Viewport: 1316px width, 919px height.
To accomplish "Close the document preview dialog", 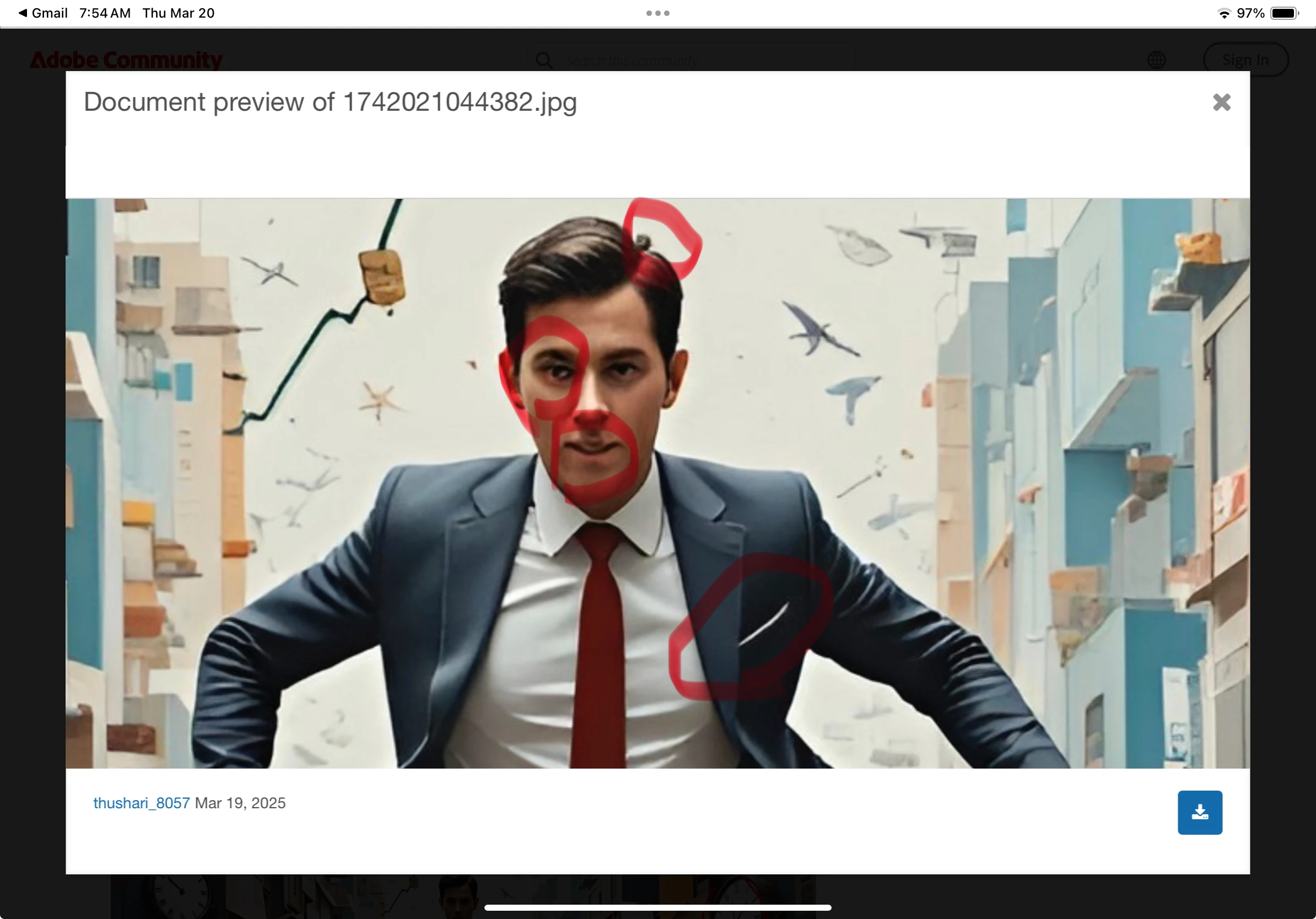I will [1221, 102].
